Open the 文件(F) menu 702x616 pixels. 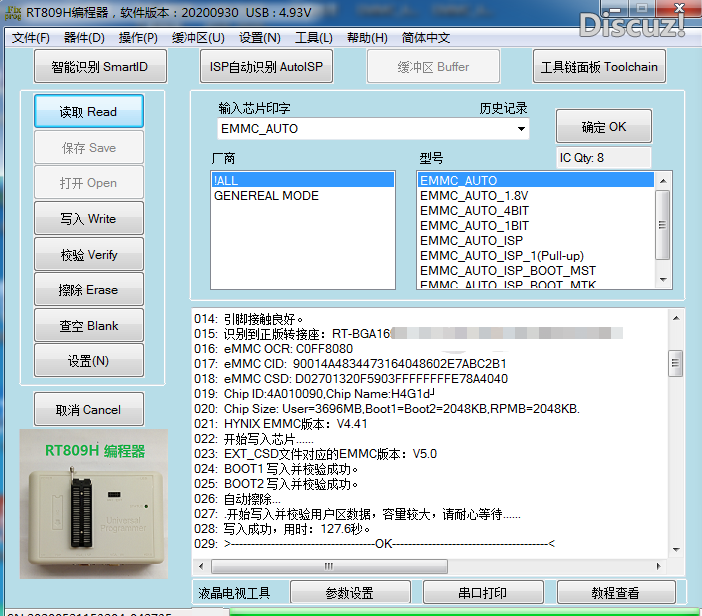point(31,38)
